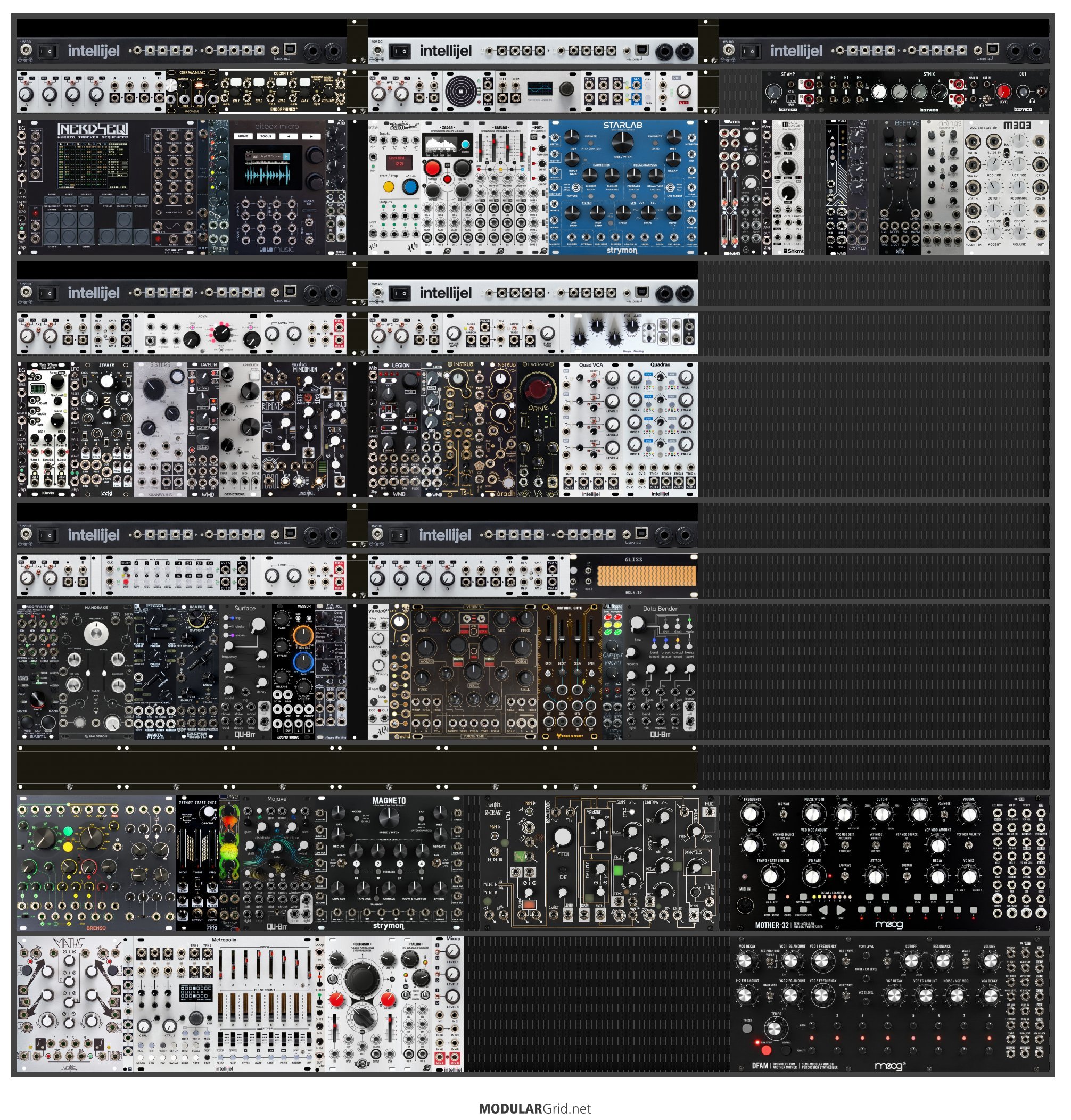1071x1120 pixels.
Task: Click the right arrow (STEP) button on Mother-32
Action: (x=841, y=909)
